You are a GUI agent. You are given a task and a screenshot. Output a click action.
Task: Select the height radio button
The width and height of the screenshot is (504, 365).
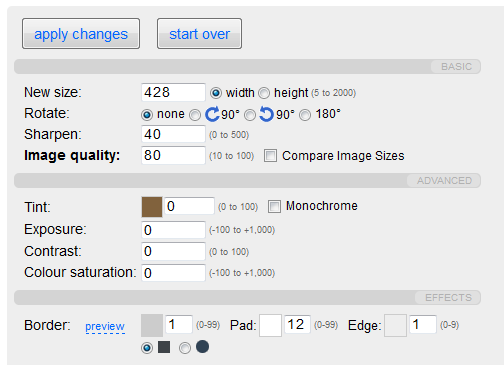pyautogui.click(x=264, y=93)
